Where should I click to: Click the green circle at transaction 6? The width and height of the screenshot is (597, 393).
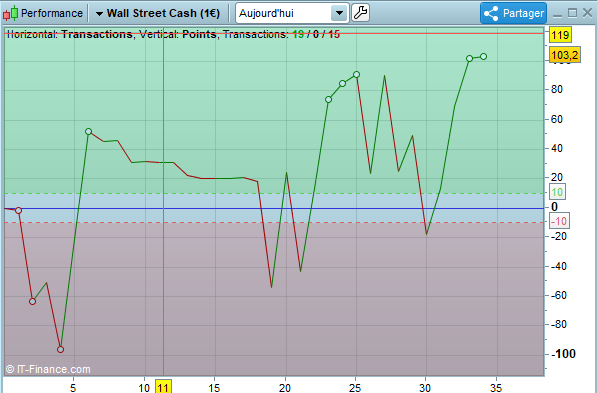pyautogui.click(x=88, y=131)
